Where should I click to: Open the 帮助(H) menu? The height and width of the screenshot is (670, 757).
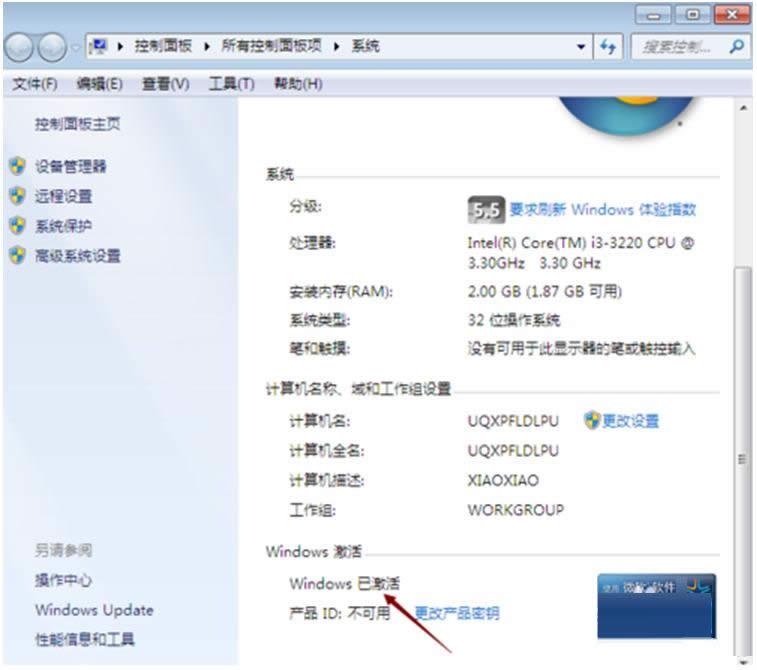point(298,84)
